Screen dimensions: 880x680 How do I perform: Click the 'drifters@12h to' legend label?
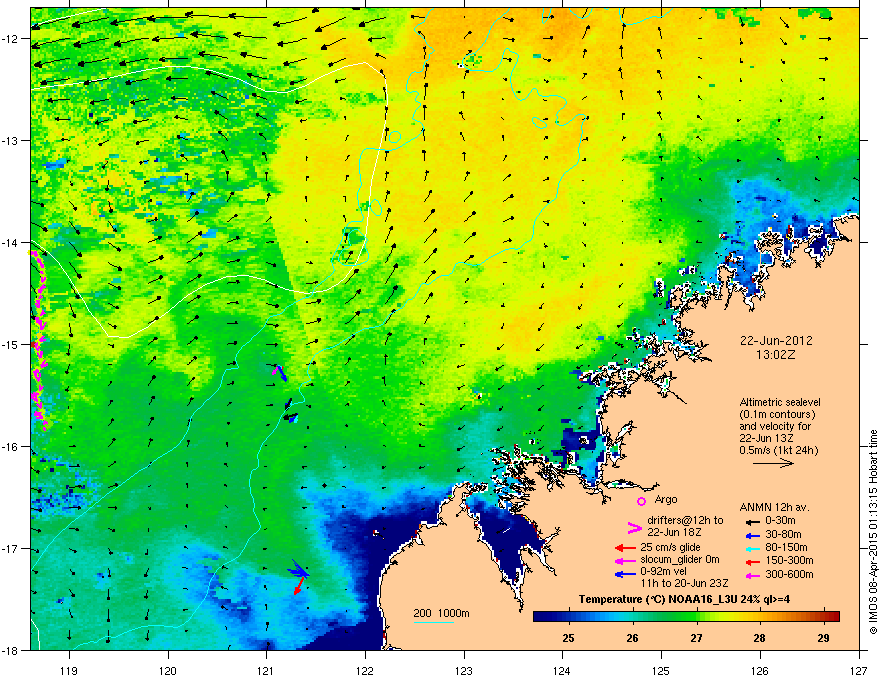point(685,520)
